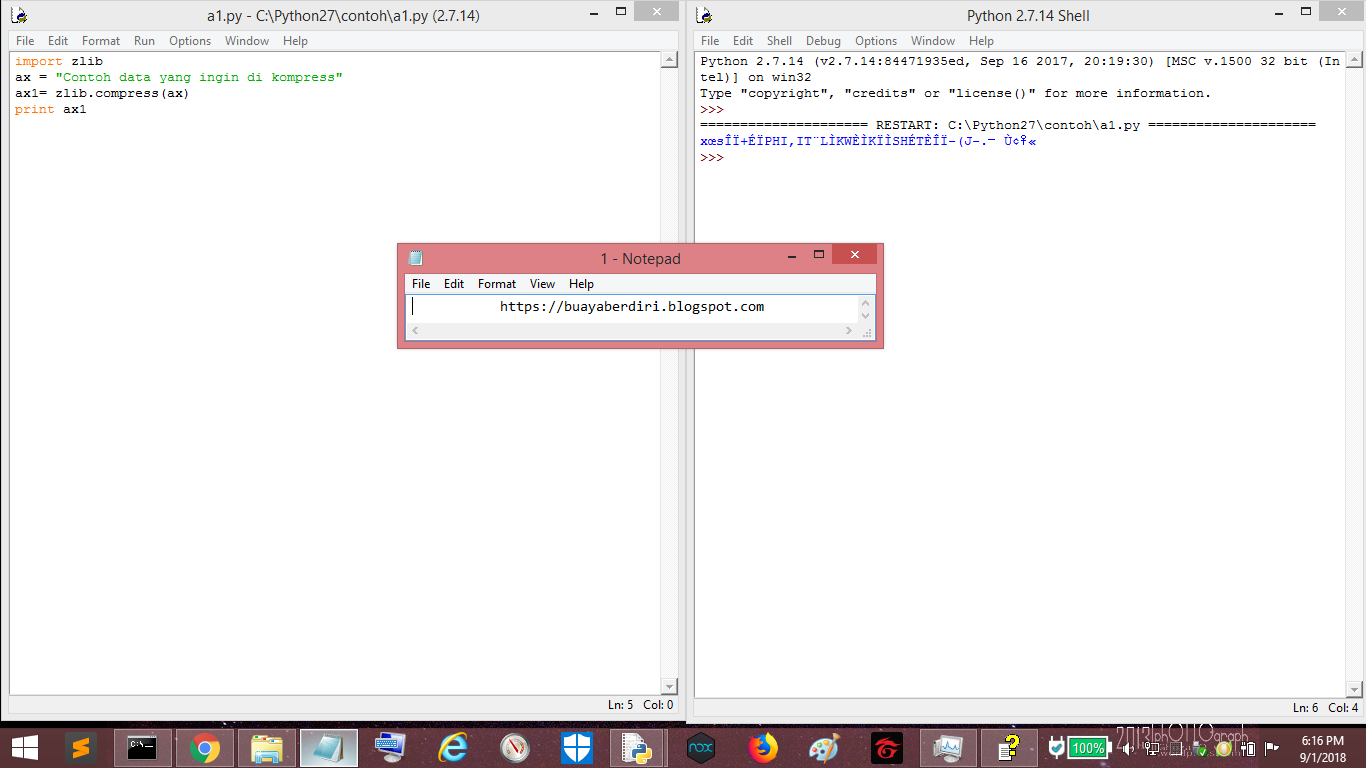Open Command Prompt from the taskbar

[143, 748]
